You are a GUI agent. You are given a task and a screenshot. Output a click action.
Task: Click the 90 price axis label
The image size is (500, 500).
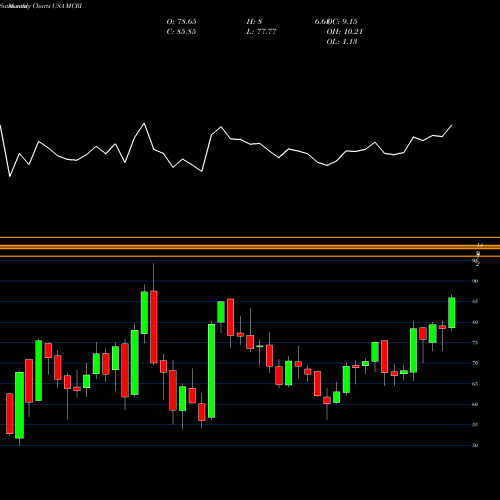tap(475, 281)
